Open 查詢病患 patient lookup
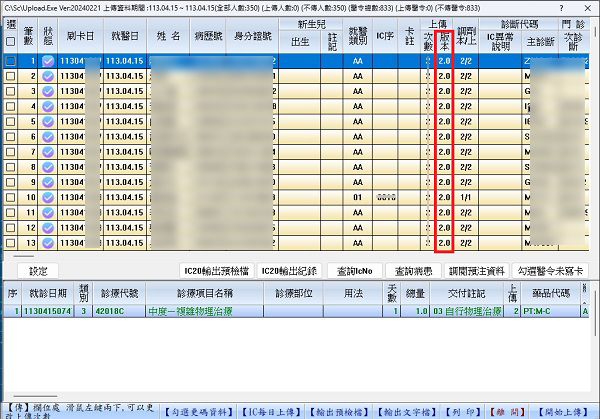The height and width of the screenshot is (419, 600). (413, 271)
